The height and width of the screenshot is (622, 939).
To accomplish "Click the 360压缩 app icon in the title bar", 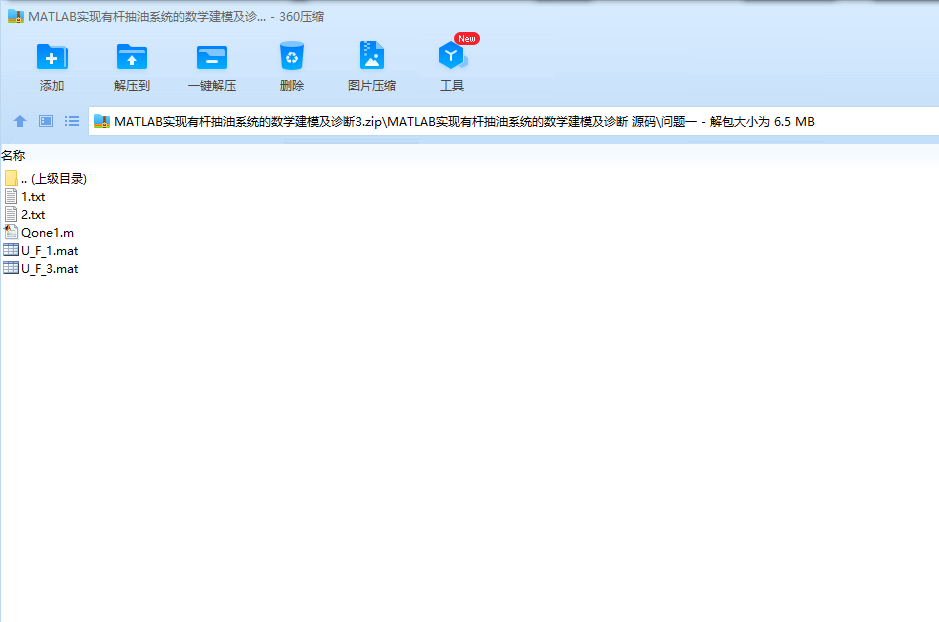I will pyautogui.click(x=16, y=16).
